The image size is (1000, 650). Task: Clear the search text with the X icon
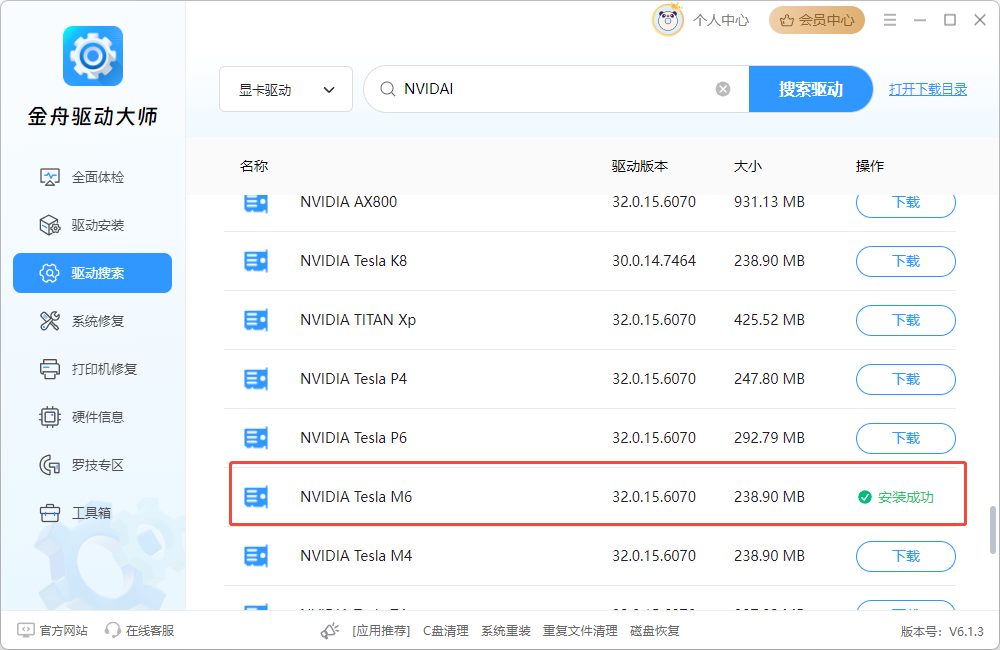pos(723,89)
